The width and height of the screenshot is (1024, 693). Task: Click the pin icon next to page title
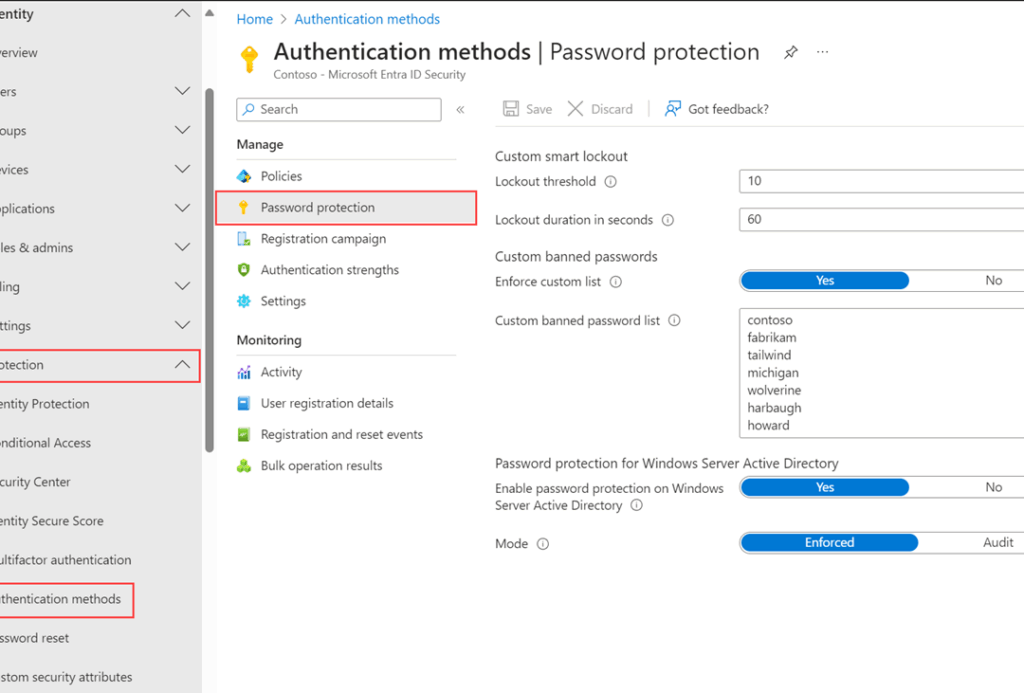pyautogui.click(x=791, y=52)
